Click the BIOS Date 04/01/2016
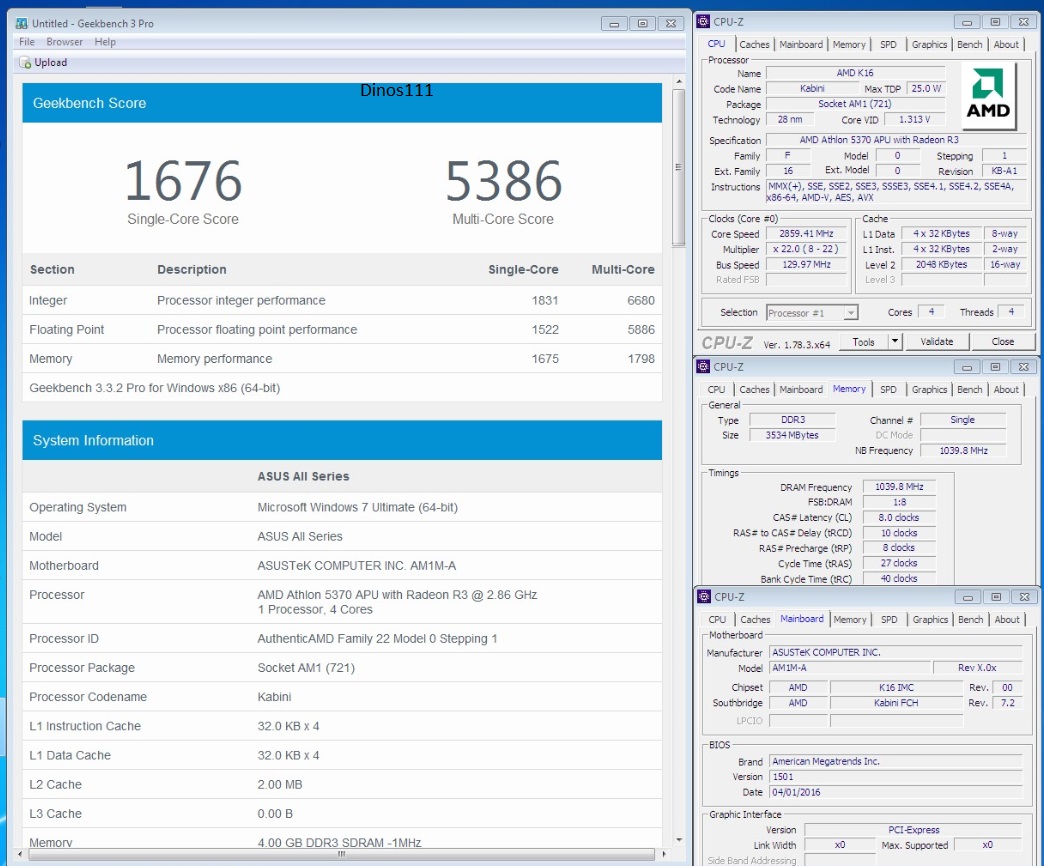The width and height of the screenshot is (1044, 866). click(896, 792)
